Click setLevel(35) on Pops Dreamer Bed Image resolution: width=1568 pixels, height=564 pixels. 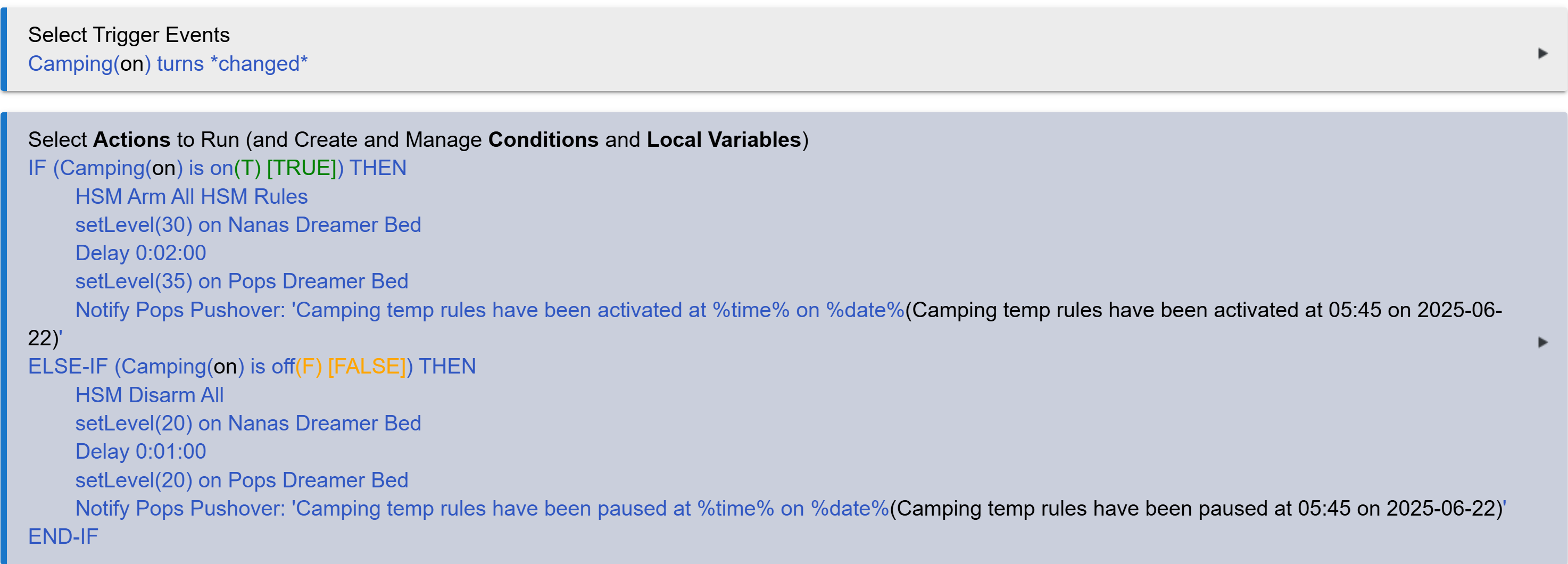242,281
